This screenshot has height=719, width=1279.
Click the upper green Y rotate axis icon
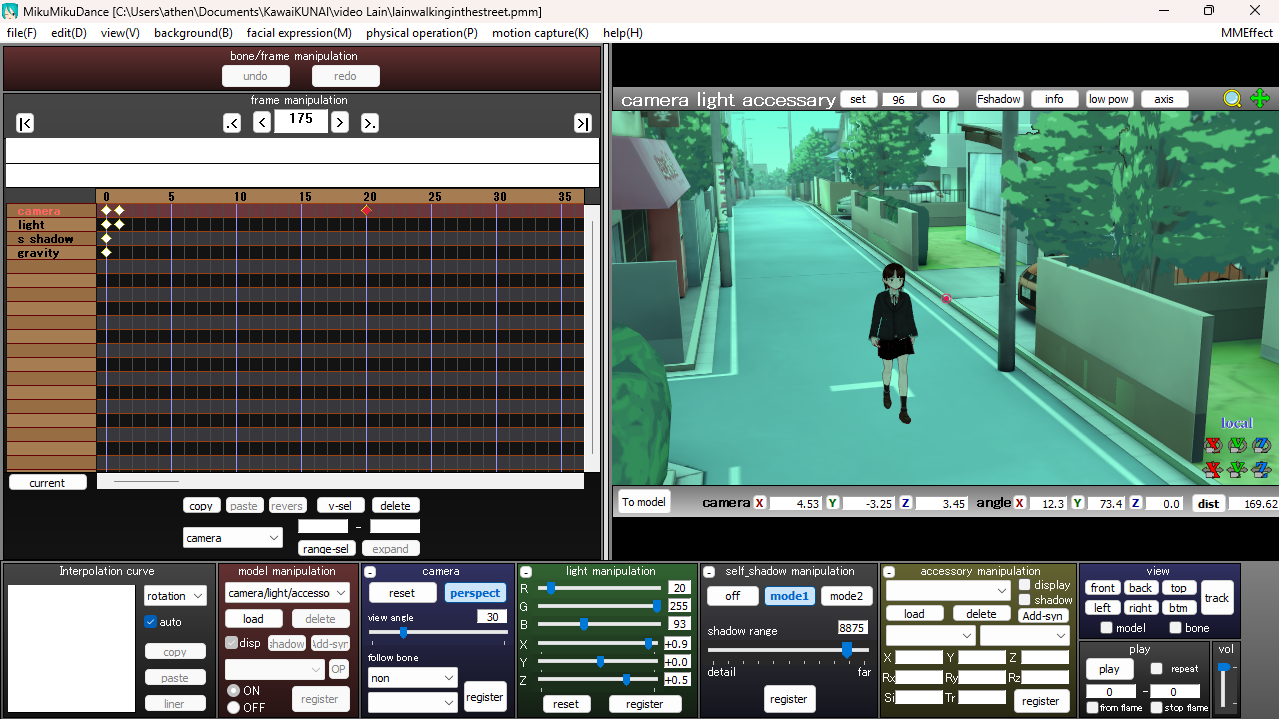[x=1237, y=445]
